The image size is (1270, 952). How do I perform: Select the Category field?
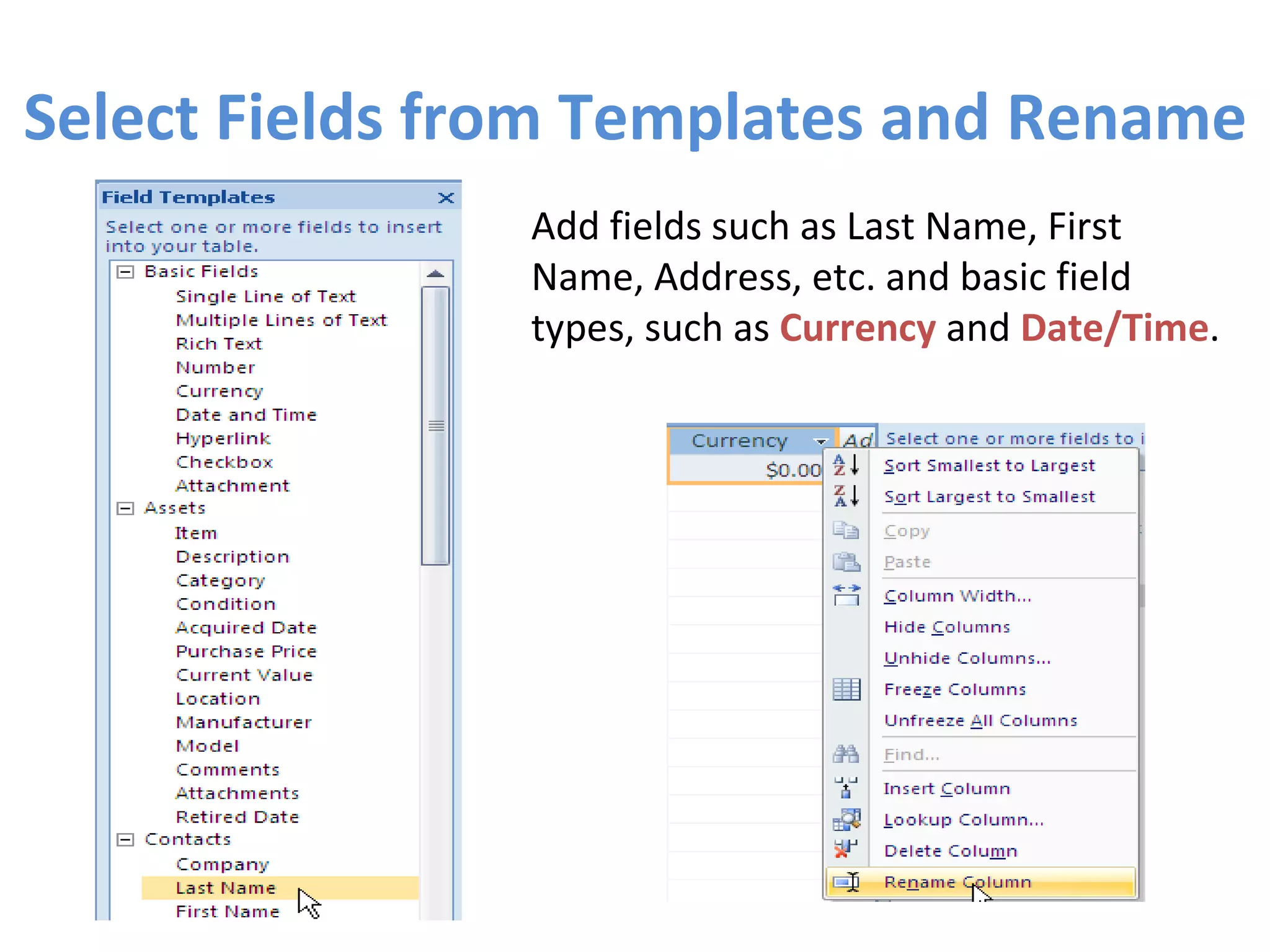[x=220, y=580]
